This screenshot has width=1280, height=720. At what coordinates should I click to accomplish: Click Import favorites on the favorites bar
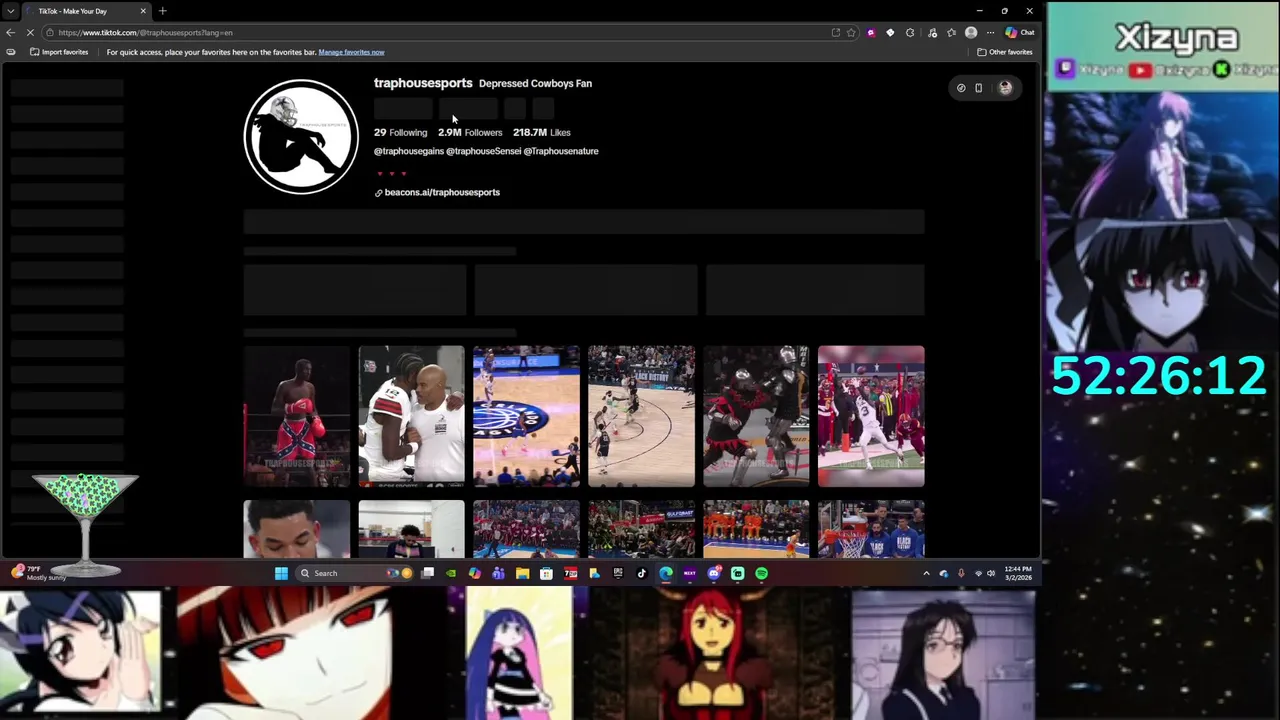tap(59, 52)
